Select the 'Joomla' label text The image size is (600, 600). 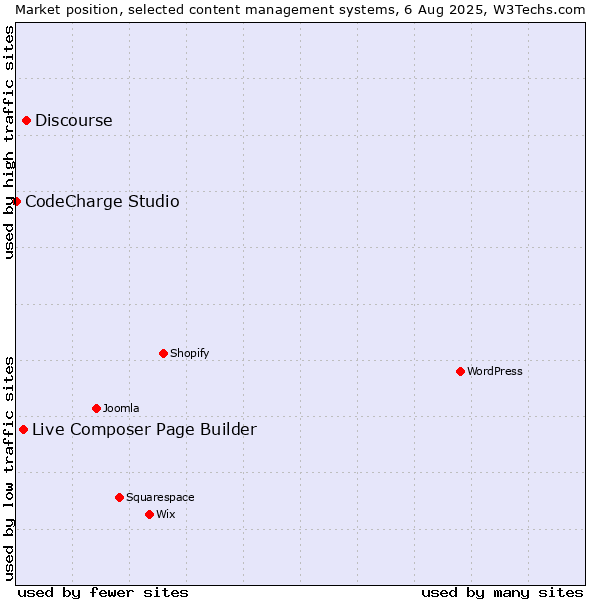coord(121,408)
